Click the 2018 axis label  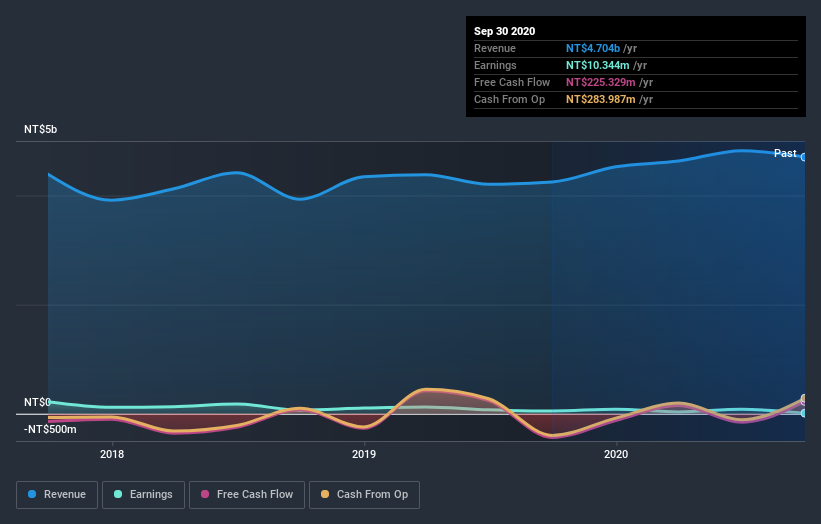[112, 454]
